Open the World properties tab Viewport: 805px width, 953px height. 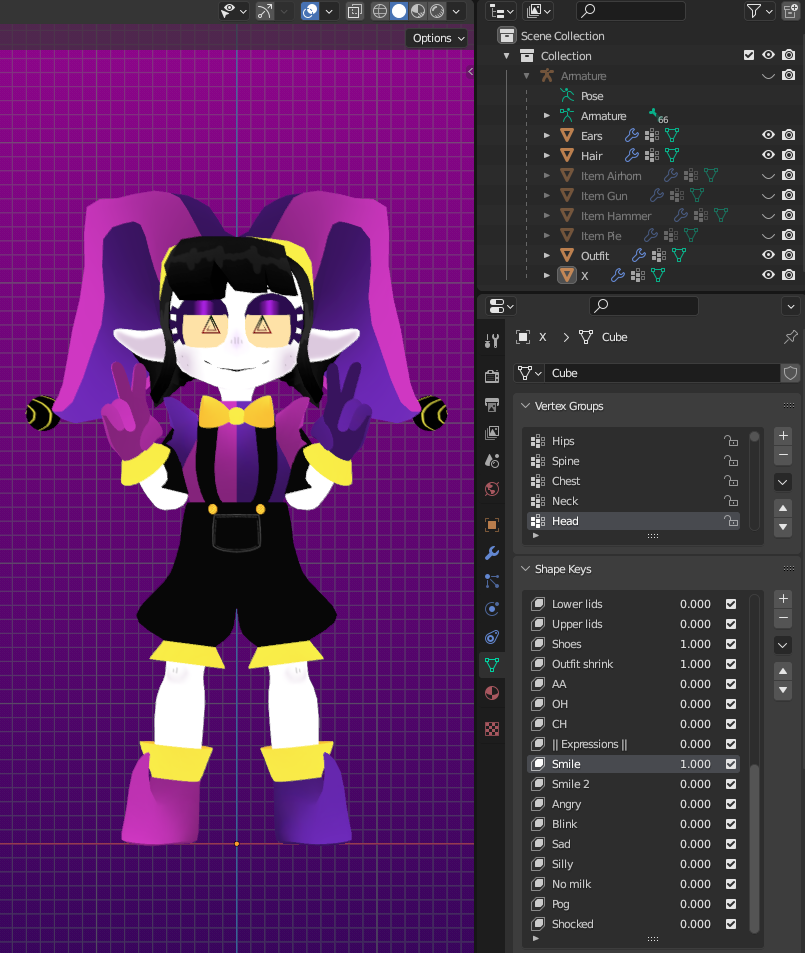pos(492,489)
